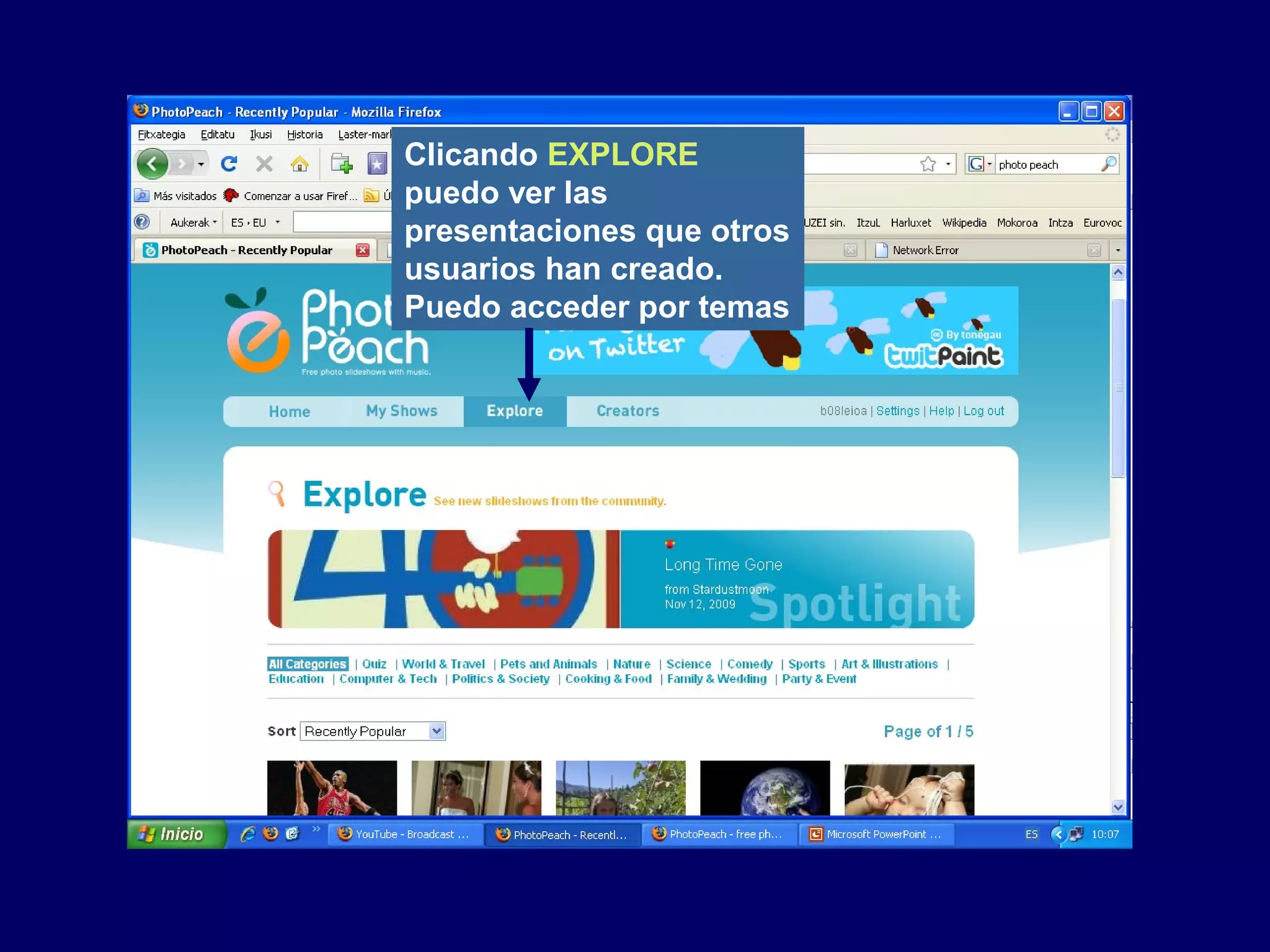Open the Editatu menu
The height and width of the screenshot is (952, 1270).
(218, 134)
